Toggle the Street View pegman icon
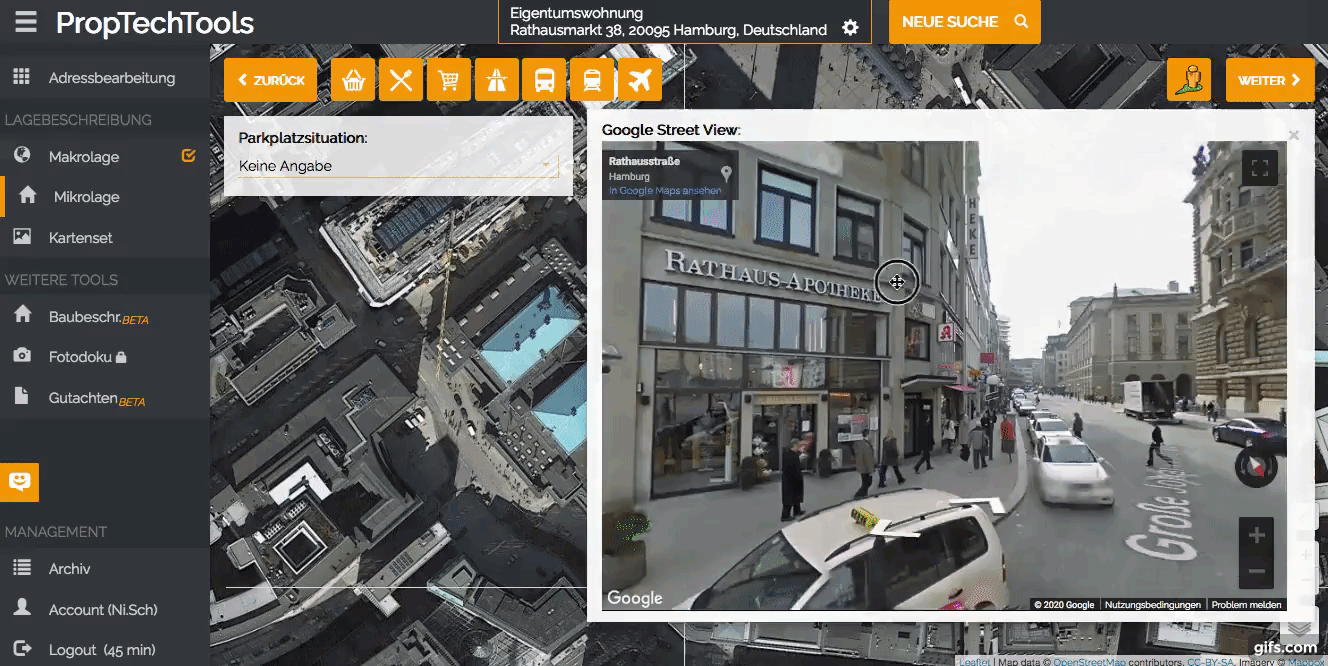Viewport: 1328px width, 666px height. tap(1189, 80)
